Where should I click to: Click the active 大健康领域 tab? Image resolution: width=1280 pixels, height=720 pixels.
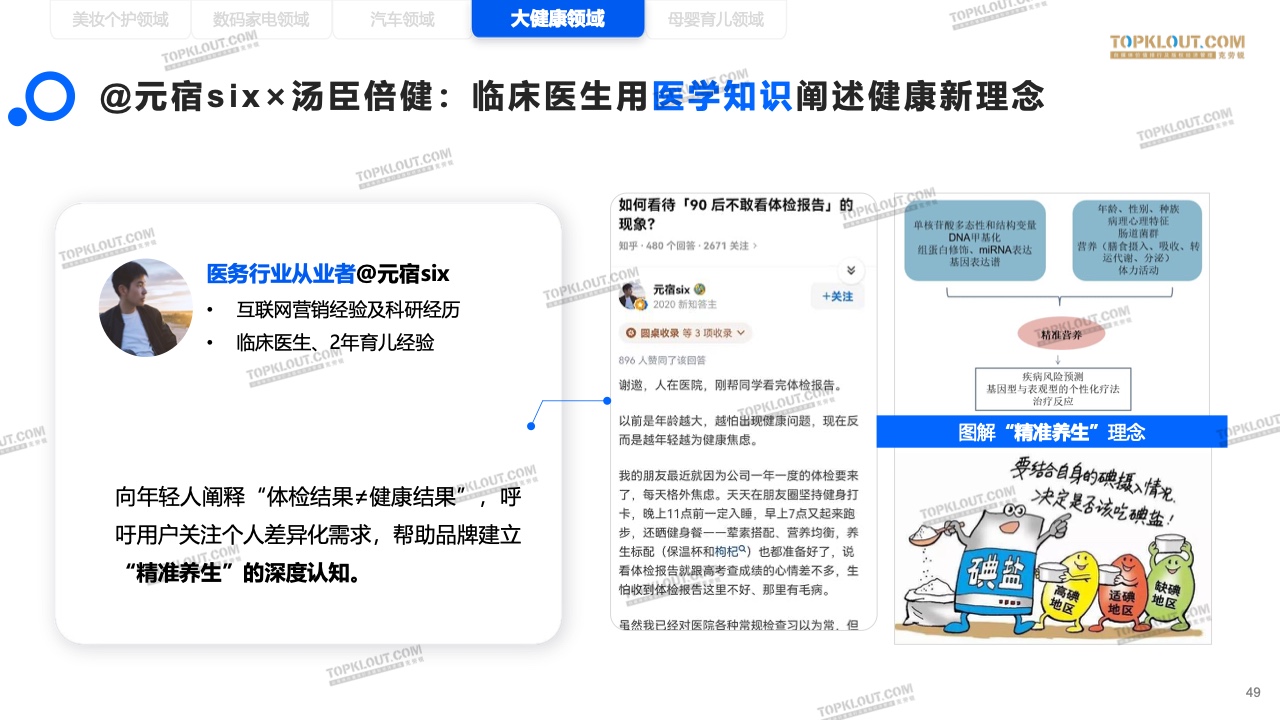[x=558, y=19]
